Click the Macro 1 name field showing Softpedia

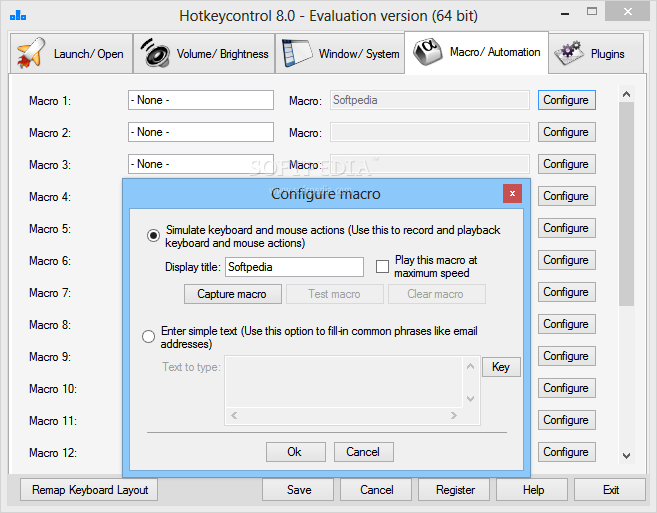point(429,100)
